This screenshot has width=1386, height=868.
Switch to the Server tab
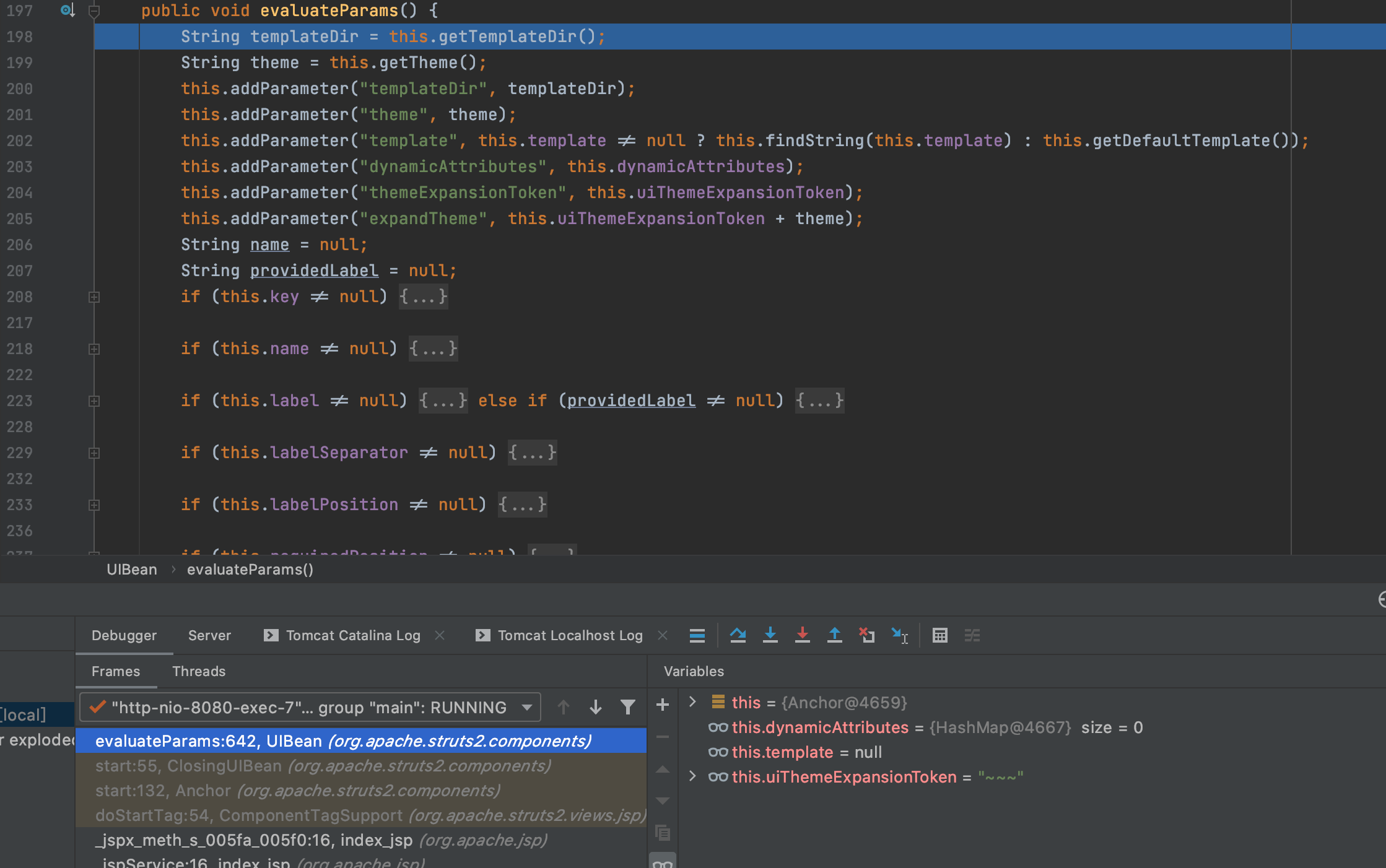pyautogui.click(x=209, y=635)
